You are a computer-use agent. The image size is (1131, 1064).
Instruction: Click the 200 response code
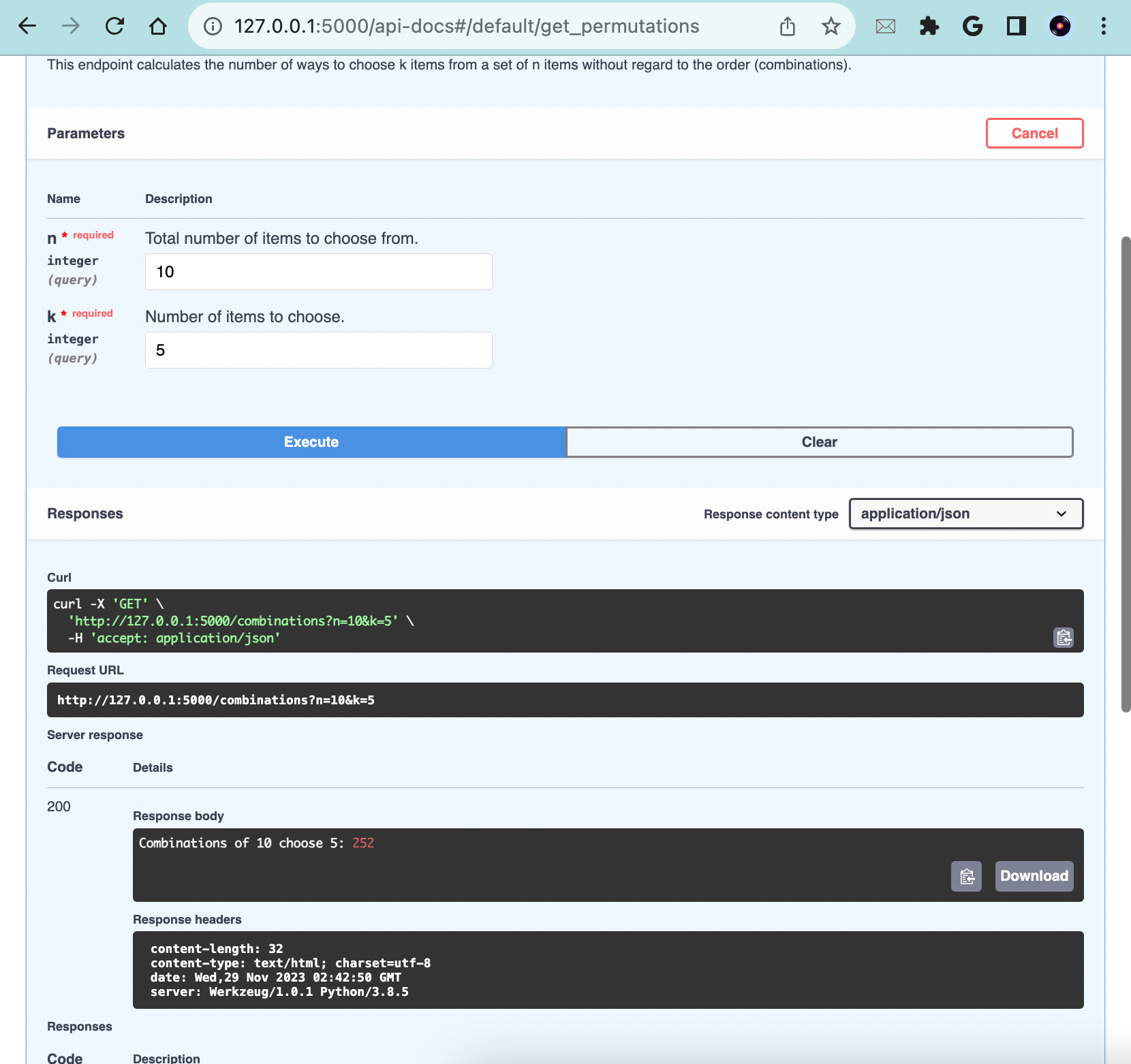(59, 807)
